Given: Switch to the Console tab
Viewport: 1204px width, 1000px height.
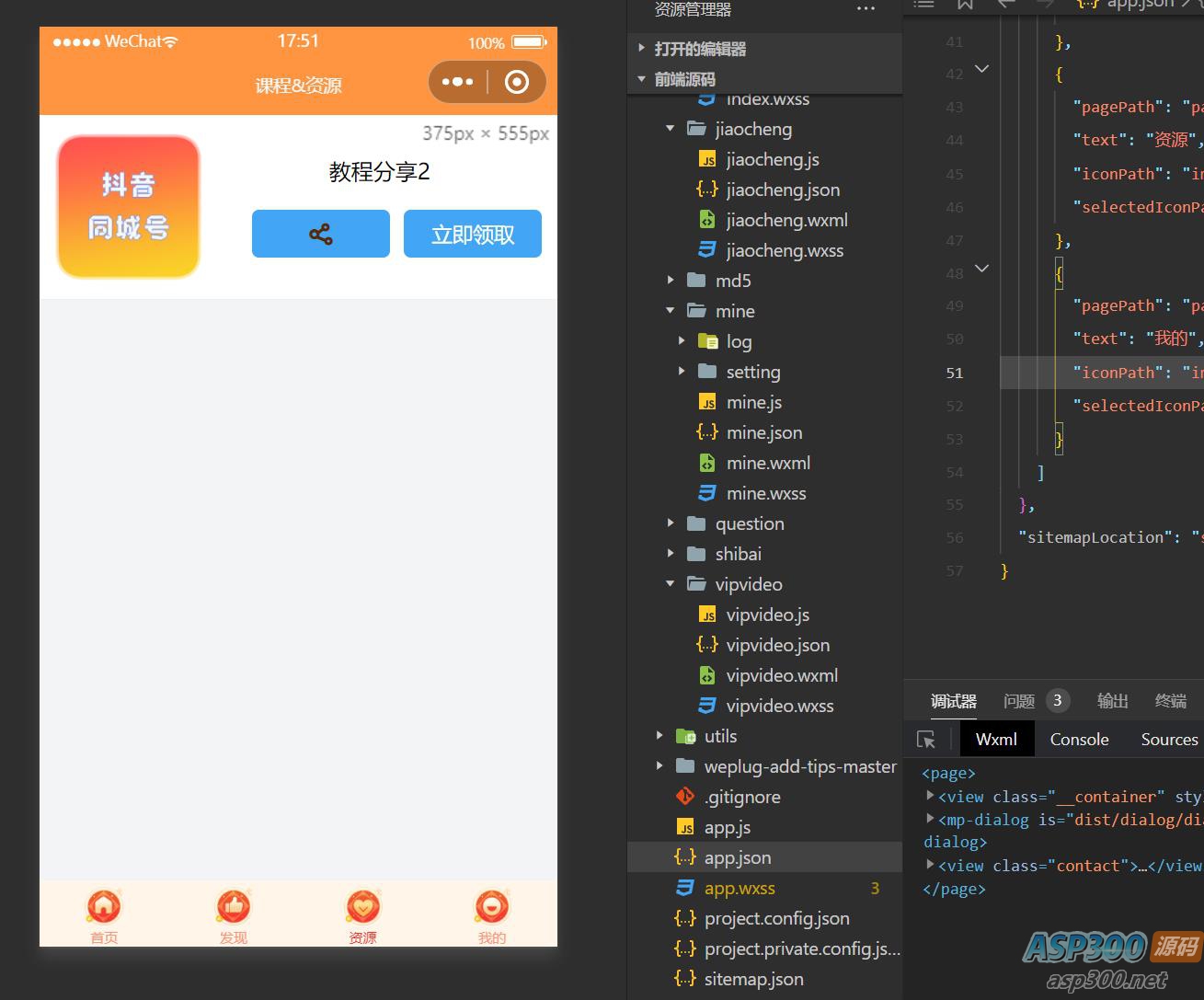Looking at the screenshot, I should (1079, 740).
